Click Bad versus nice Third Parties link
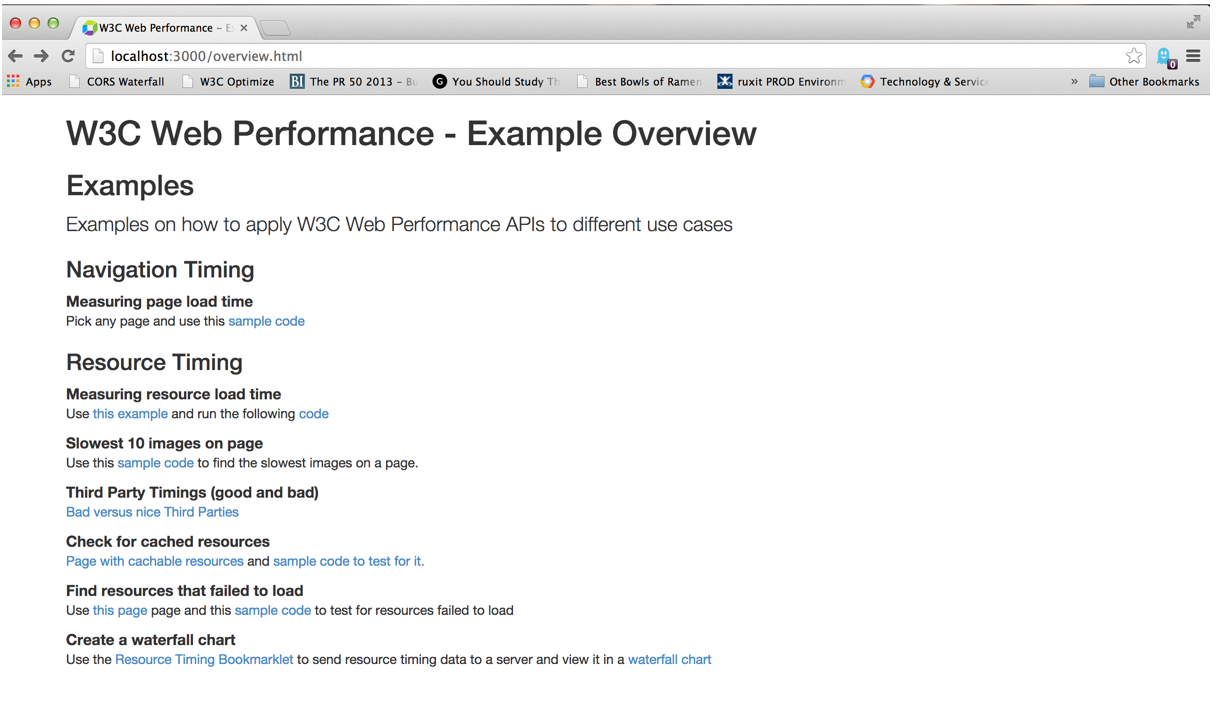The height and width of the screenshot is (708, 1216). [x=152, y=511]
